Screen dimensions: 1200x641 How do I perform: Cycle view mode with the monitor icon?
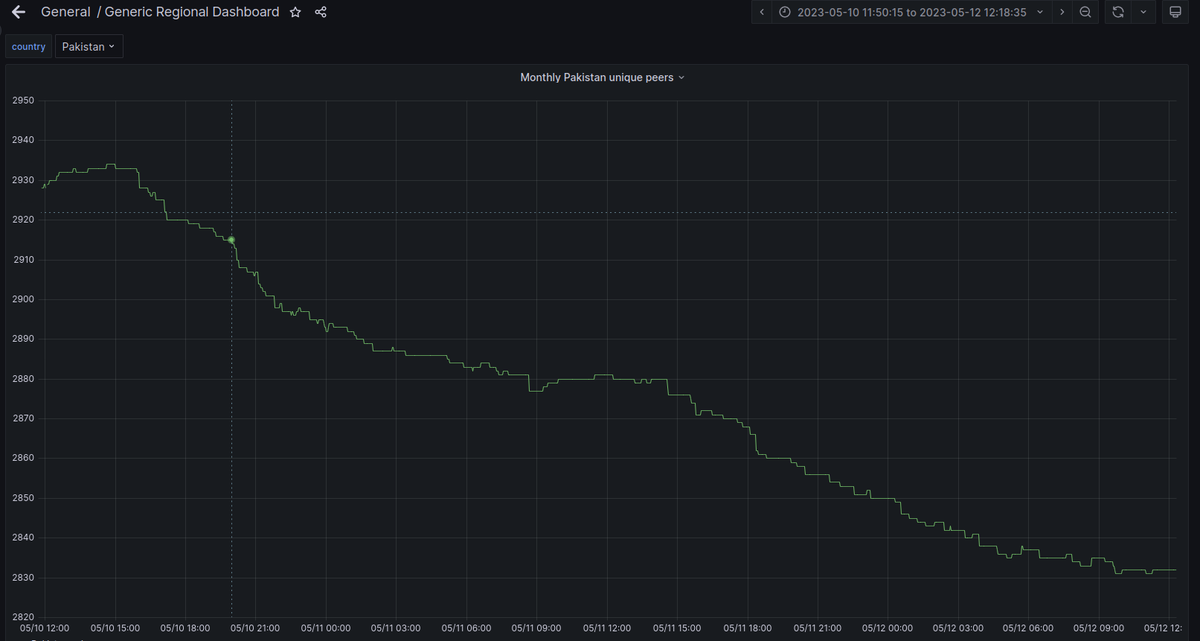(x=1175, y=12)
